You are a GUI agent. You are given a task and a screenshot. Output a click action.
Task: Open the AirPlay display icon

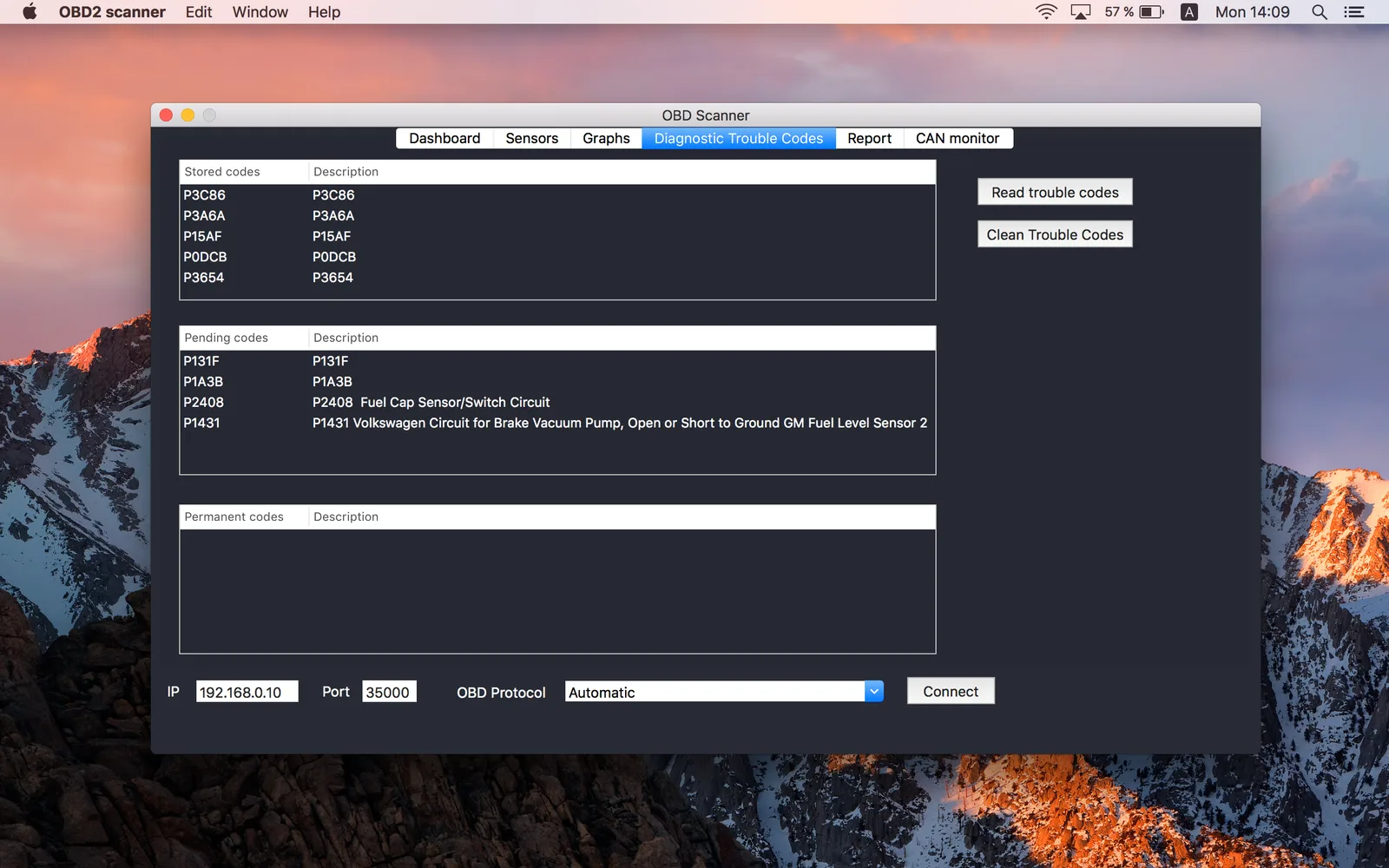1081,12
